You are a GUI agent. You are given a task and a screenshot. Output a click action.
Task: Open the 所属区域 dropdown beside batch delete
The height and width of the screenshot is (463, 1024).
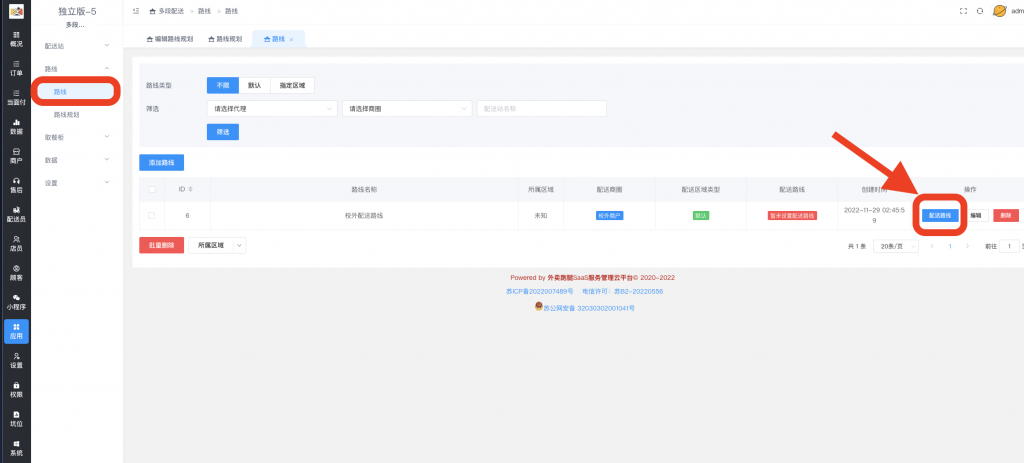click(x=217, y=246)
